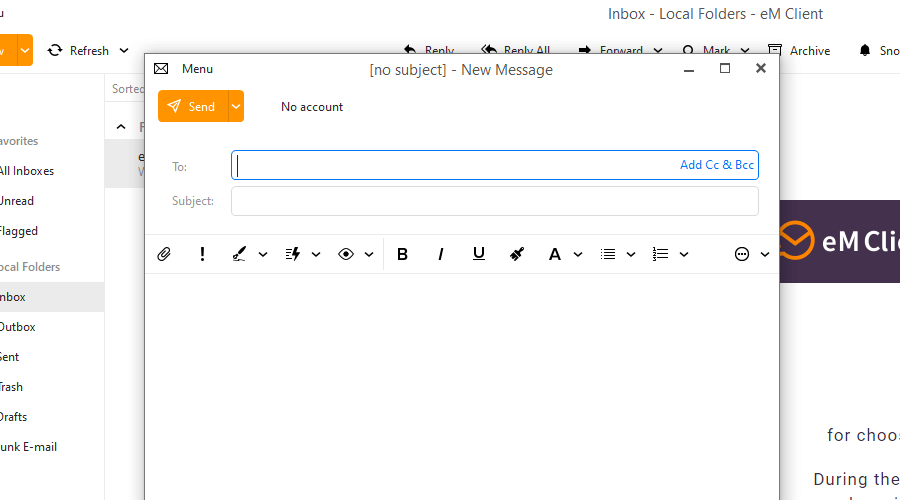Open the Junk E-mail folder
900x500 pixels.
29,447
